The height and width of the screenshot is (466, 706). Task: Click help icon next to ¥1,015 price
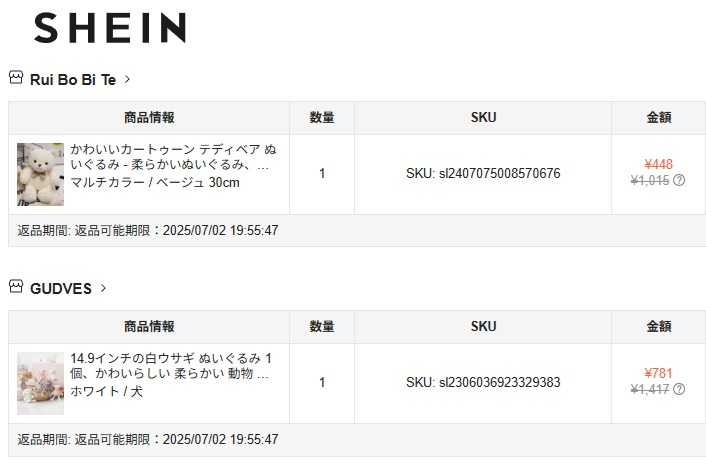(x=679, y=181)
